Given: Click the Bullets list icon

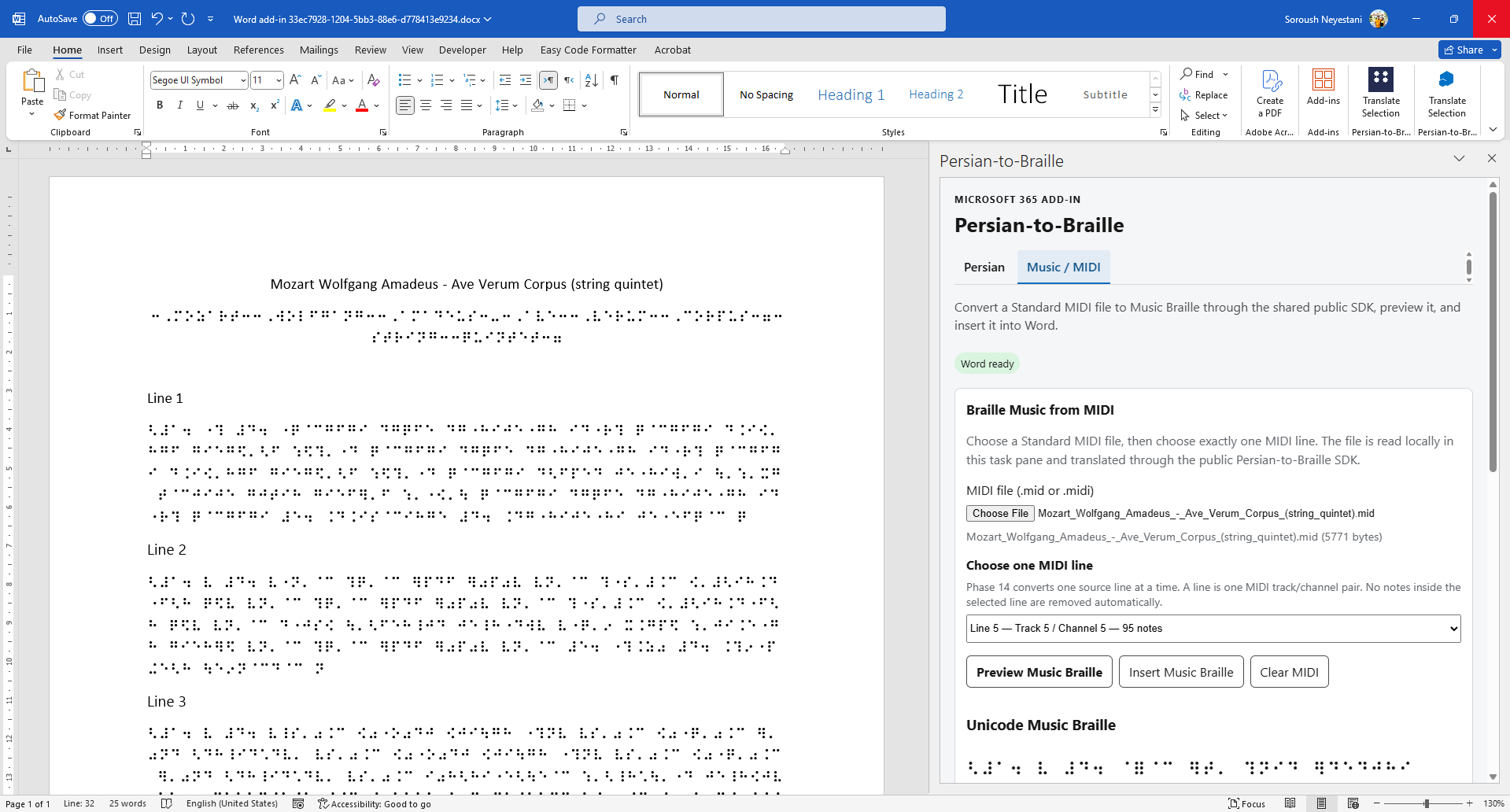Looking at the screenshot, I should tap(404, 80).
